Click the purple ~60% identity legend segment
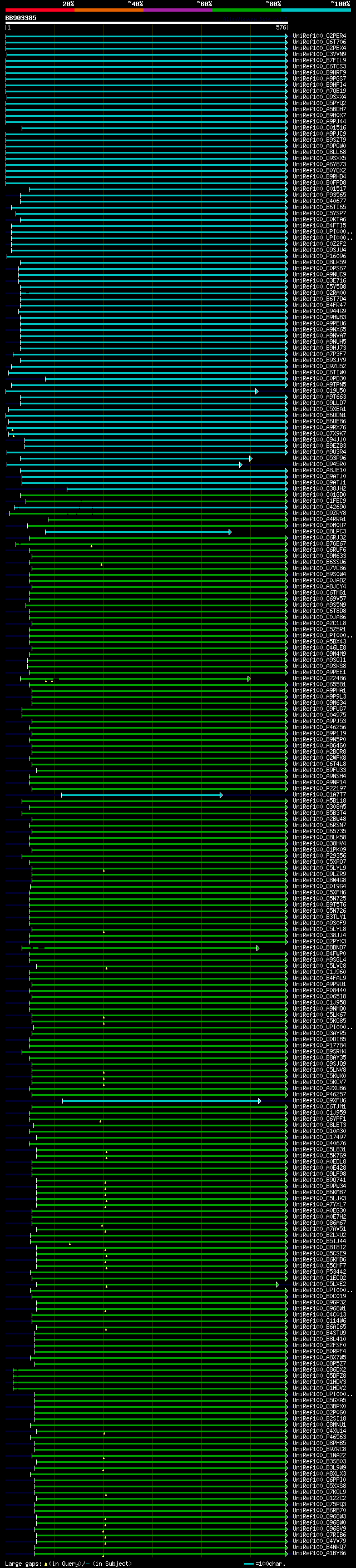Image resolution: width=356 pixels, height=1568 pixels. (177, 10)
